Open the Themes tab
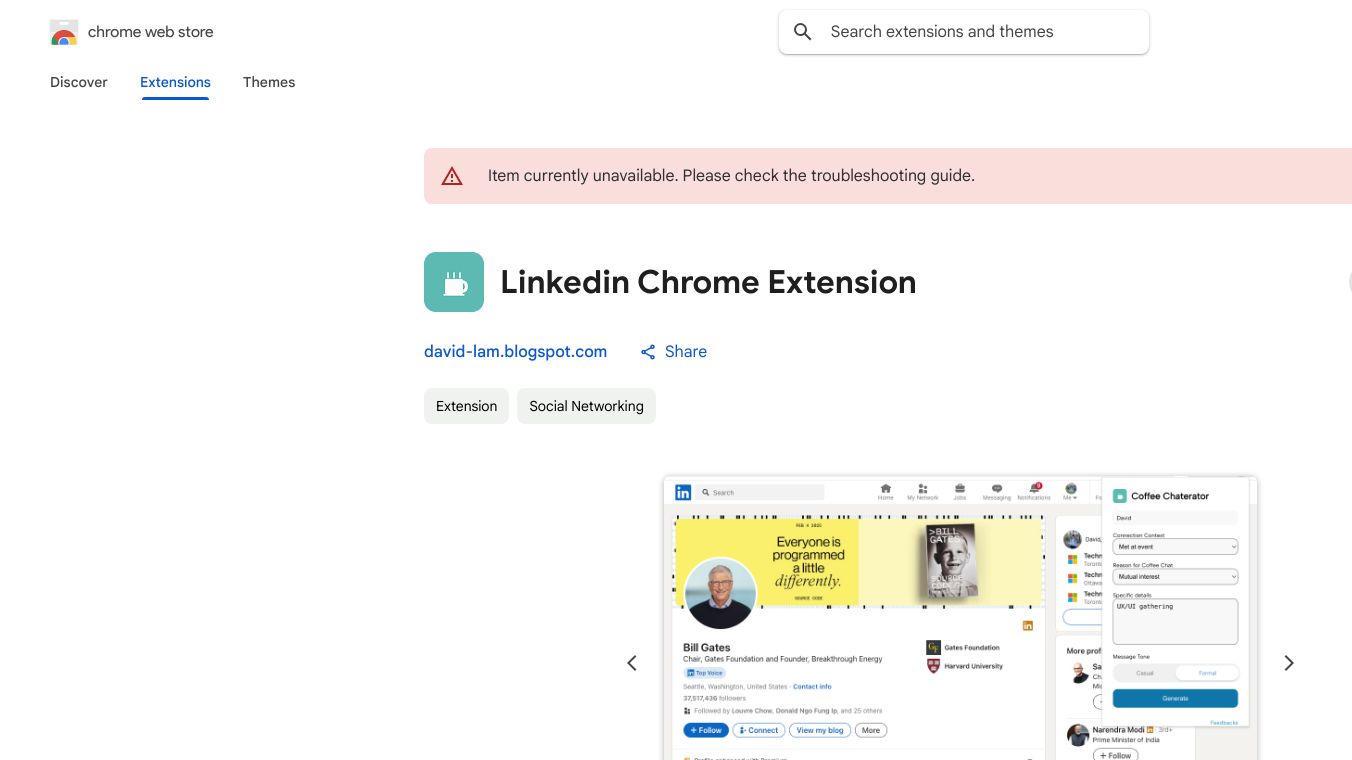The width and height of the screenshot is (1352, 760). point(269,82)
